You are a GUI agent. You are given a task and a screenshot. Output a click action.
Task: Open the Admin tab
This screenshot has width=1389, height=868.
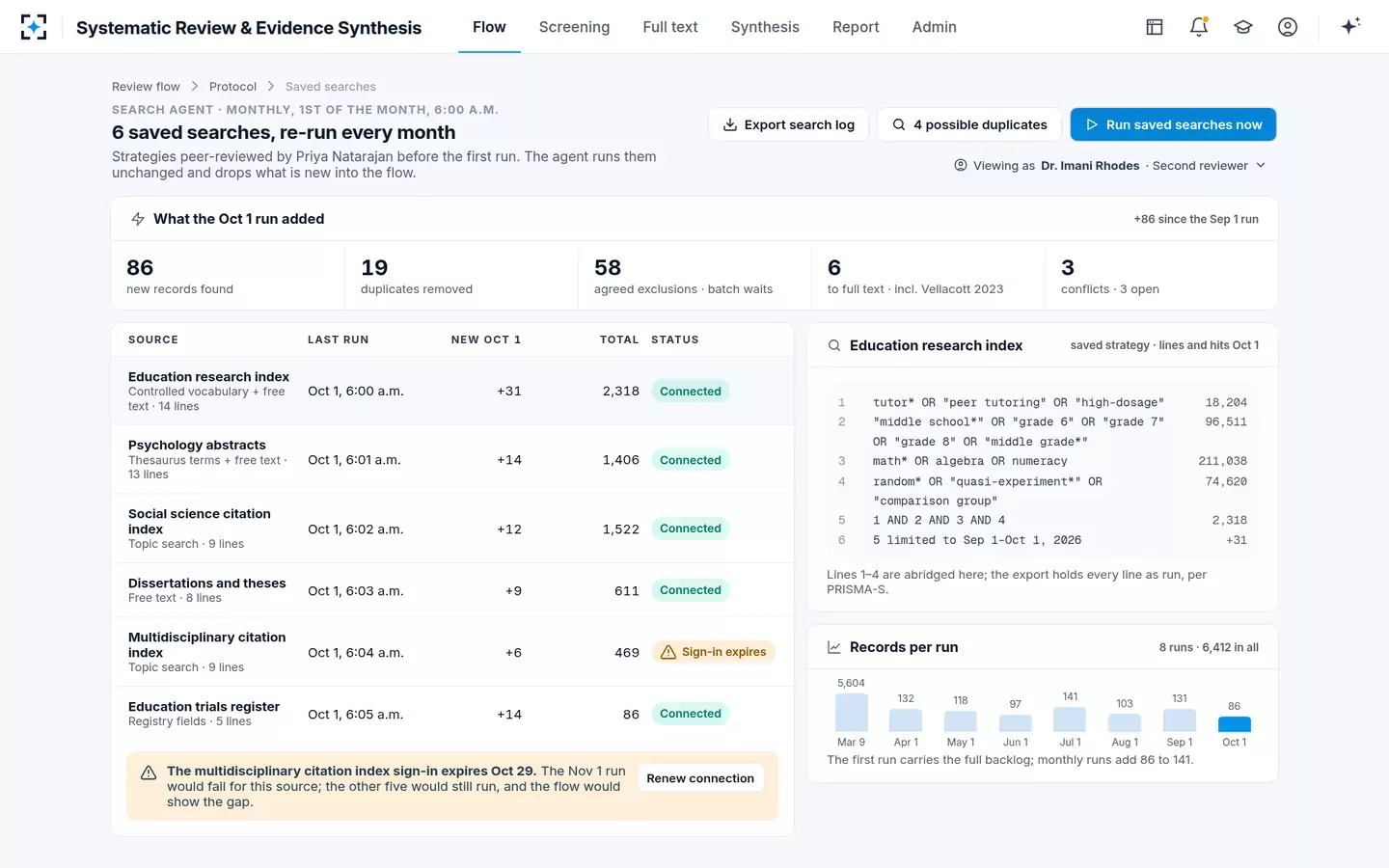pyautogui.click(x=935, y=27)
